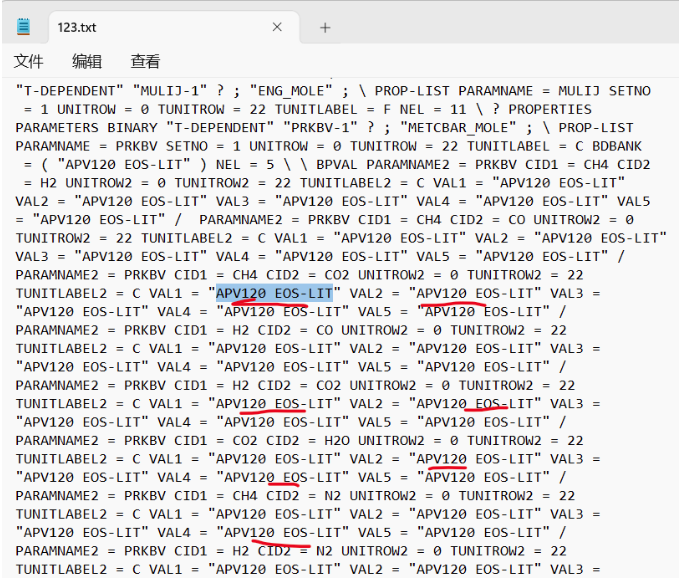The image size is (681, 579).
Task: Click the word "PROPERTIES" in the text
Action: point(550,109)
